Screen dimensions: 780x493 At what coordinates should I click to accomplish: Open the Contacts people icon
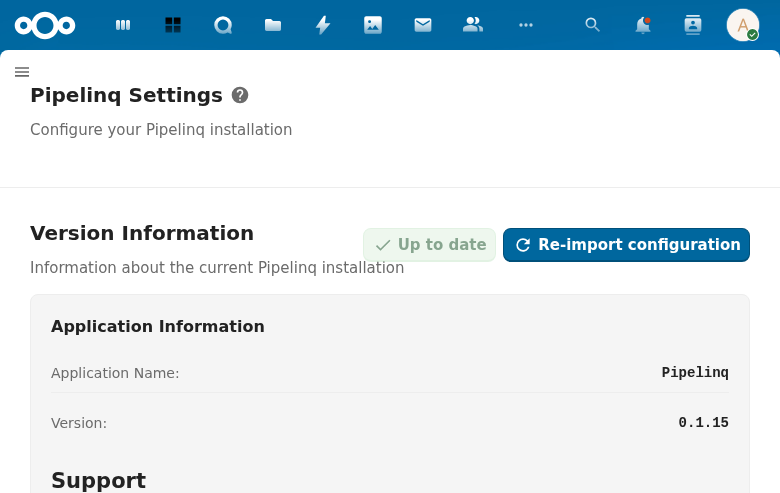click(473, 25)
